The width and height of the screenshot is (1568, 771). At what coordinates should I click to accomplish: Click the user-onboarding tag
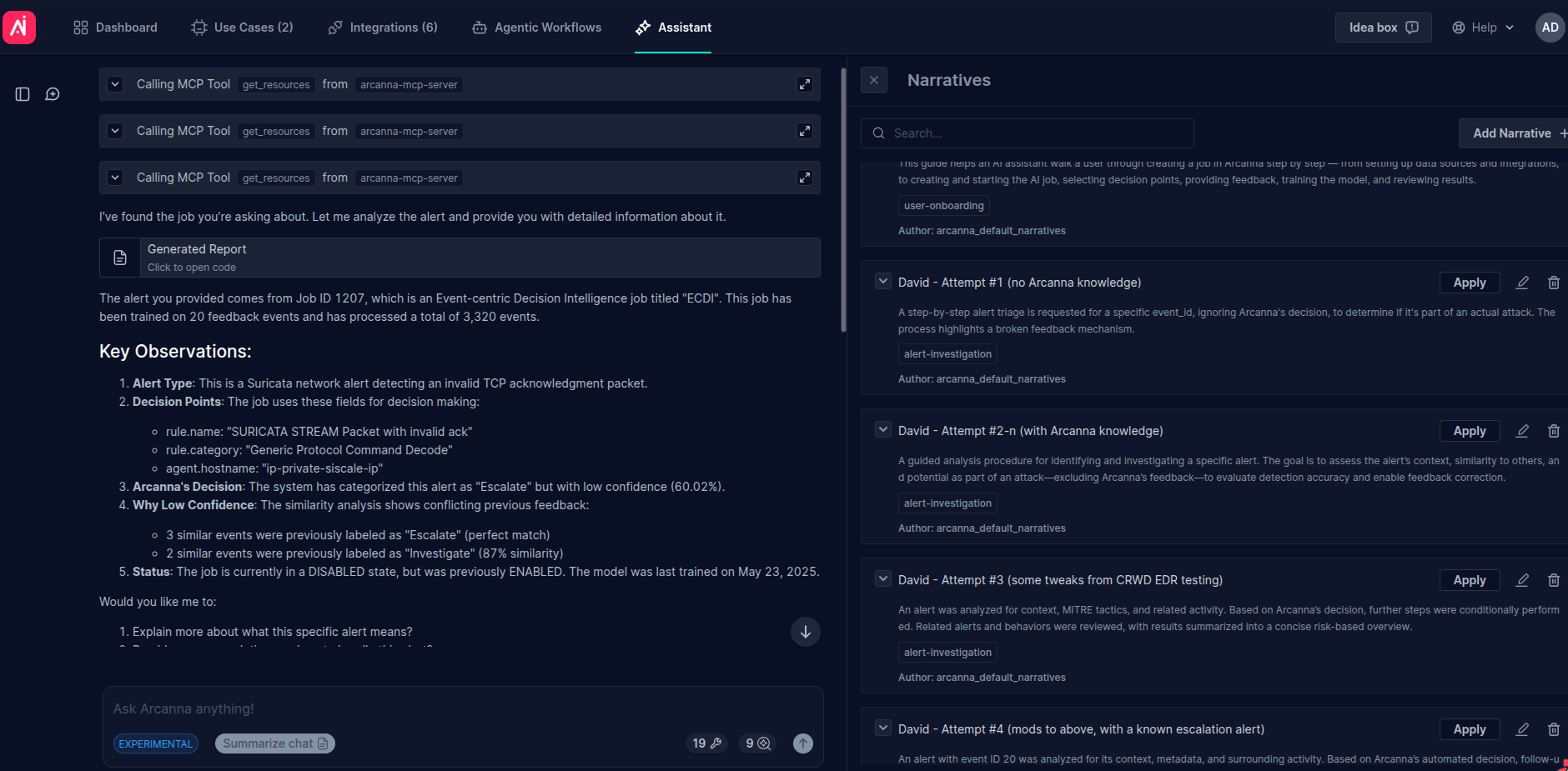point(944,206)
